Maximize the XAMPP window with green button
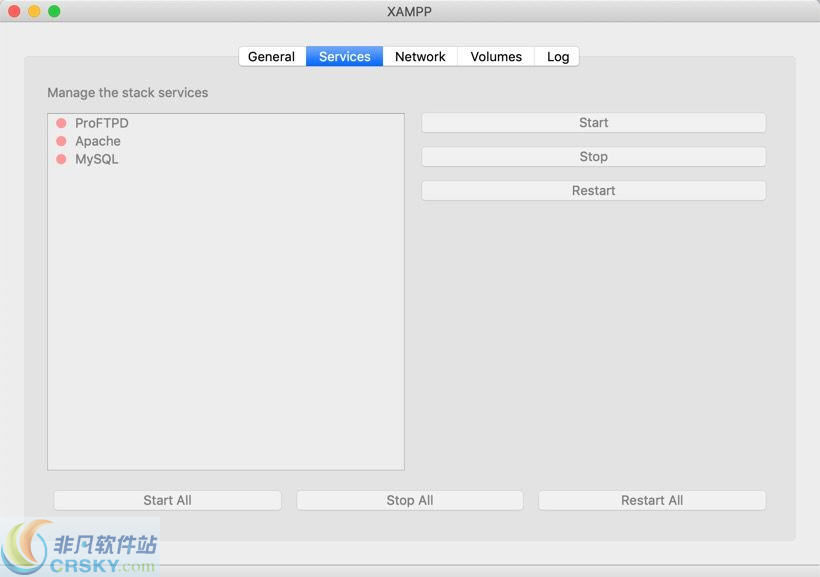Screen dimensions: 820x577 click(54, 11)
